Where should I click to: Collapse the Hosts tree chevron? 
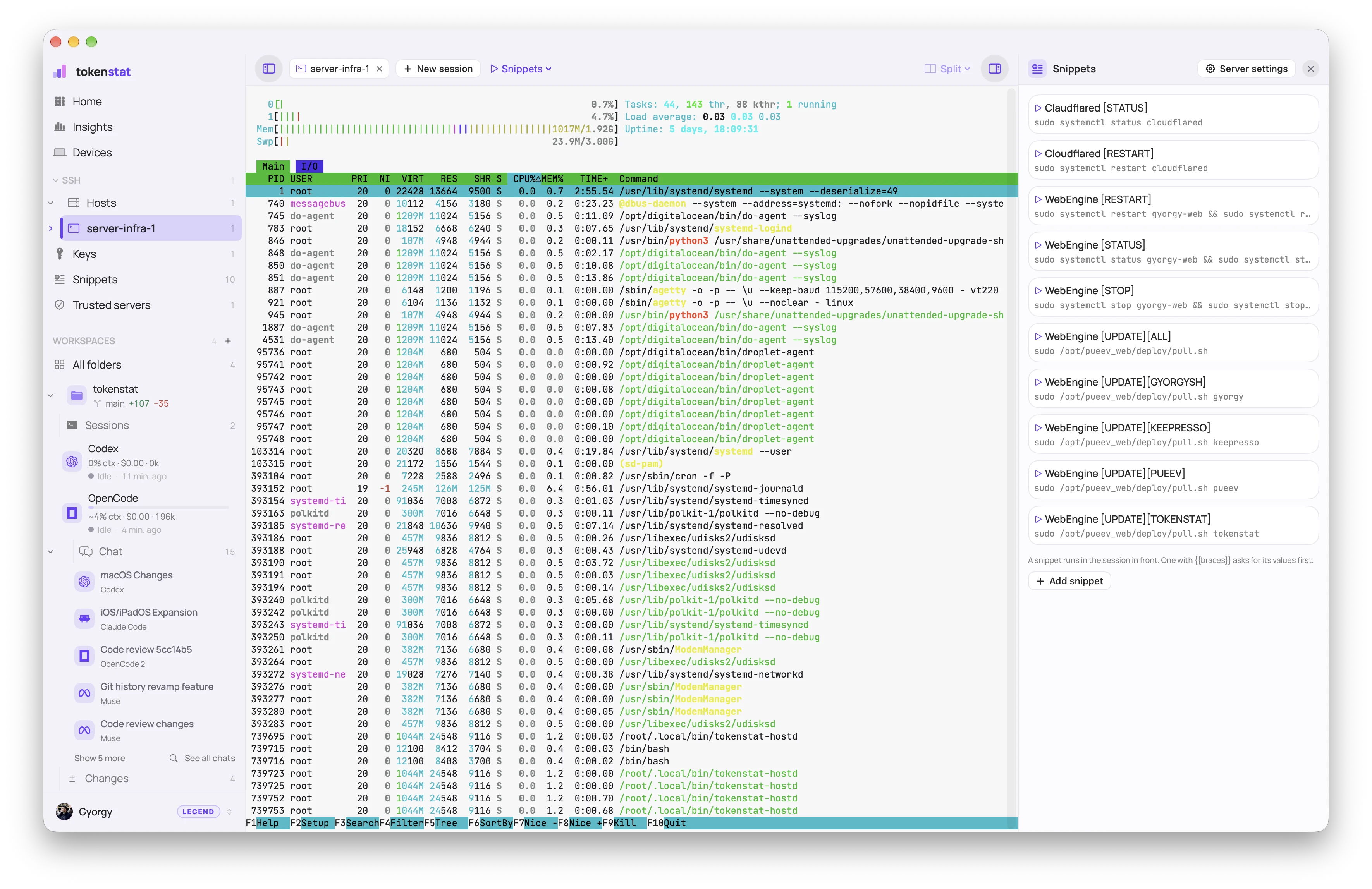coord(51,203)
